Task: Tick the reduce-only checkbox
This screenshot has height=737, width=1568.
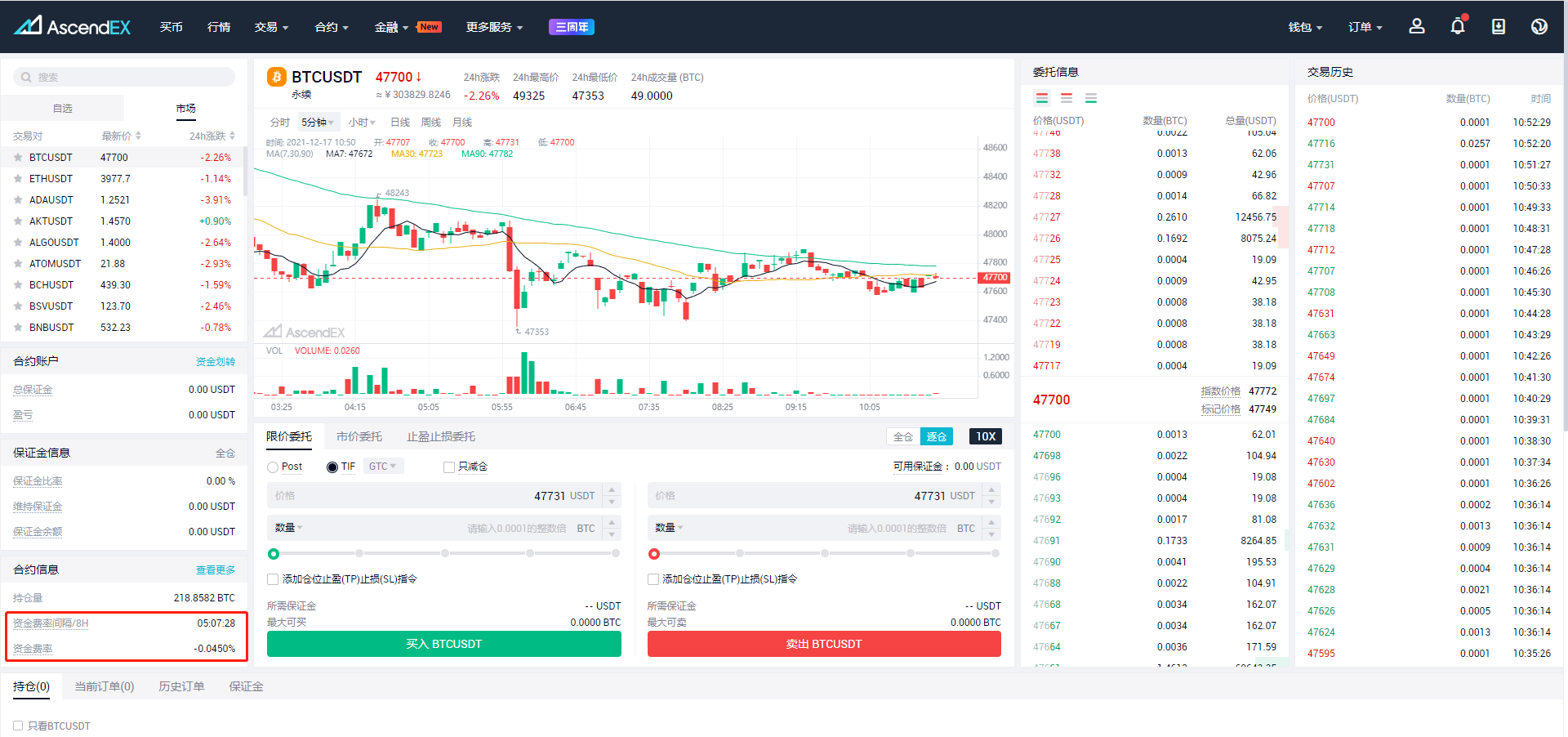Action: pos(448,467)
